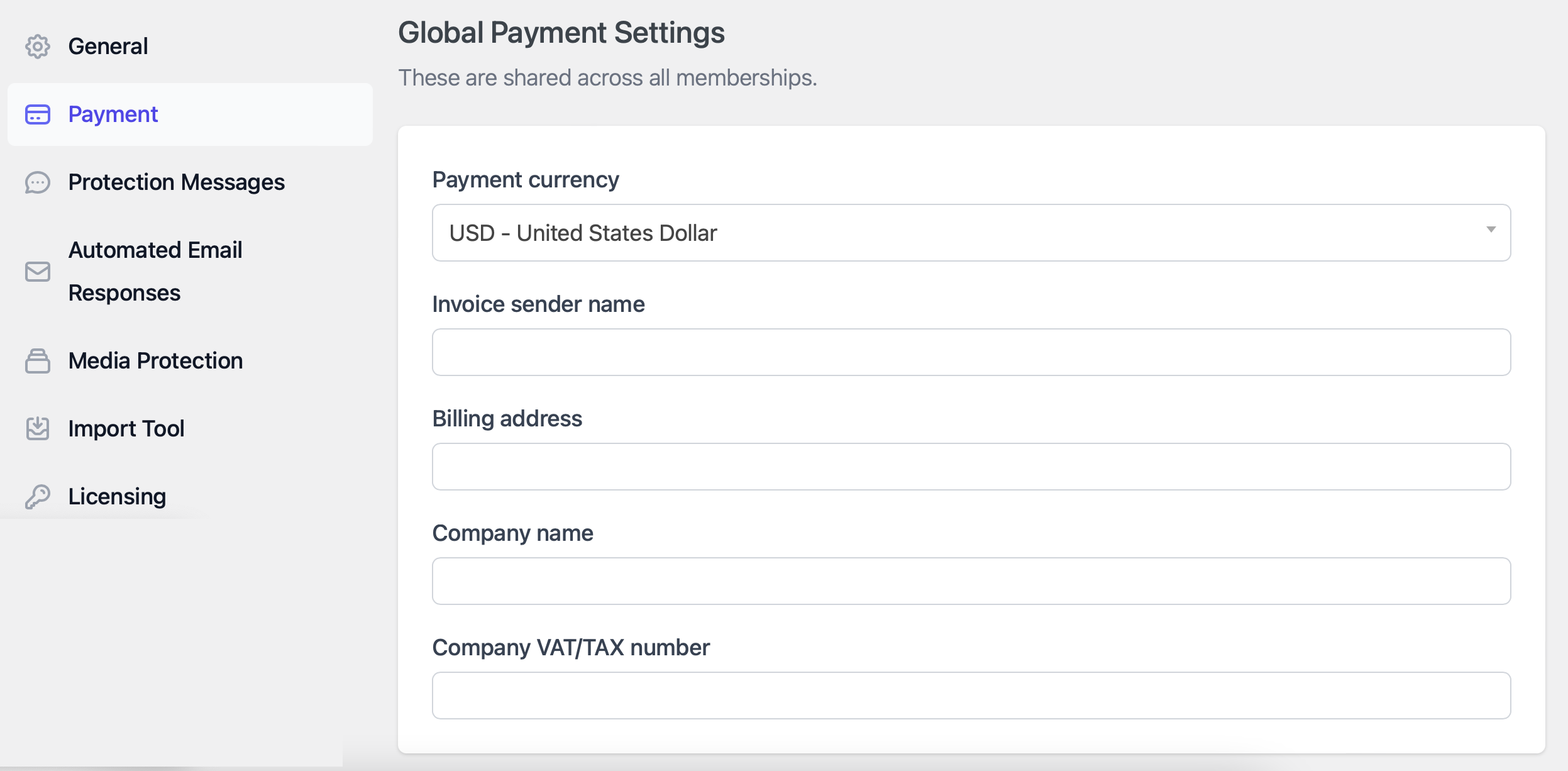
Task: Click the 'Global Payment Settings' heading
Action: coord(561,33)
